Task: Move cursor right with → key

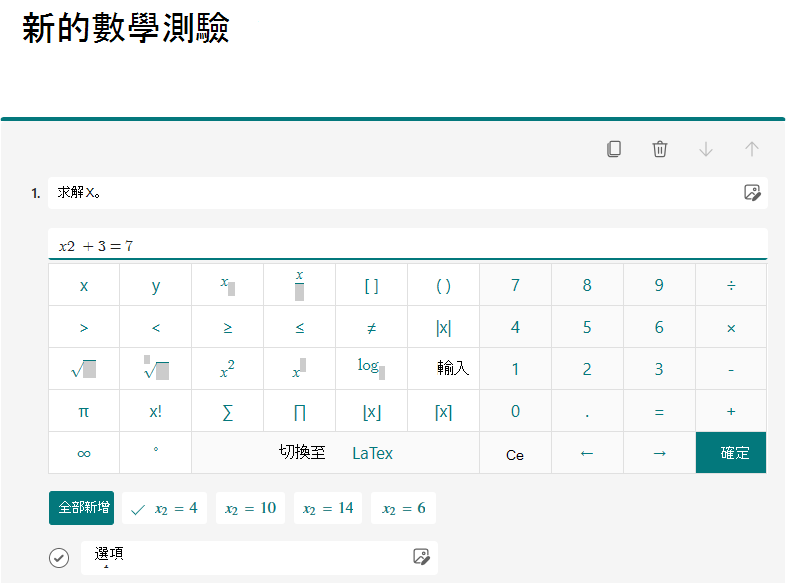Action: click(x=659, y=453)
